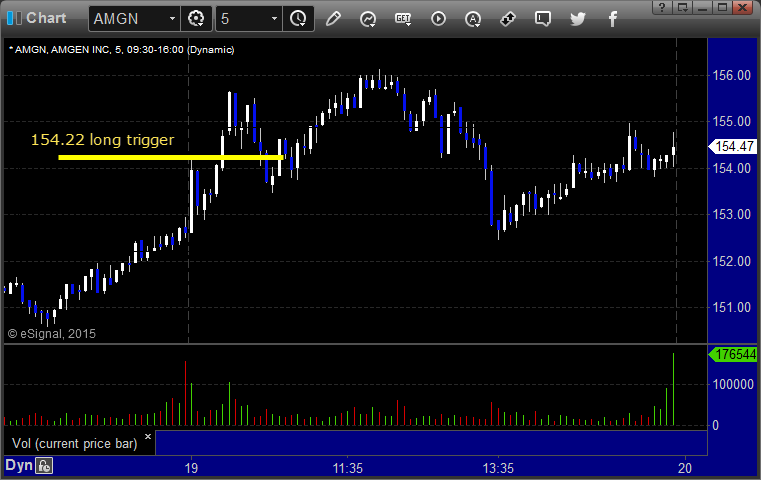Click the 100000 volume axis label
Screen dimensions: 761x480
(733, 384)
